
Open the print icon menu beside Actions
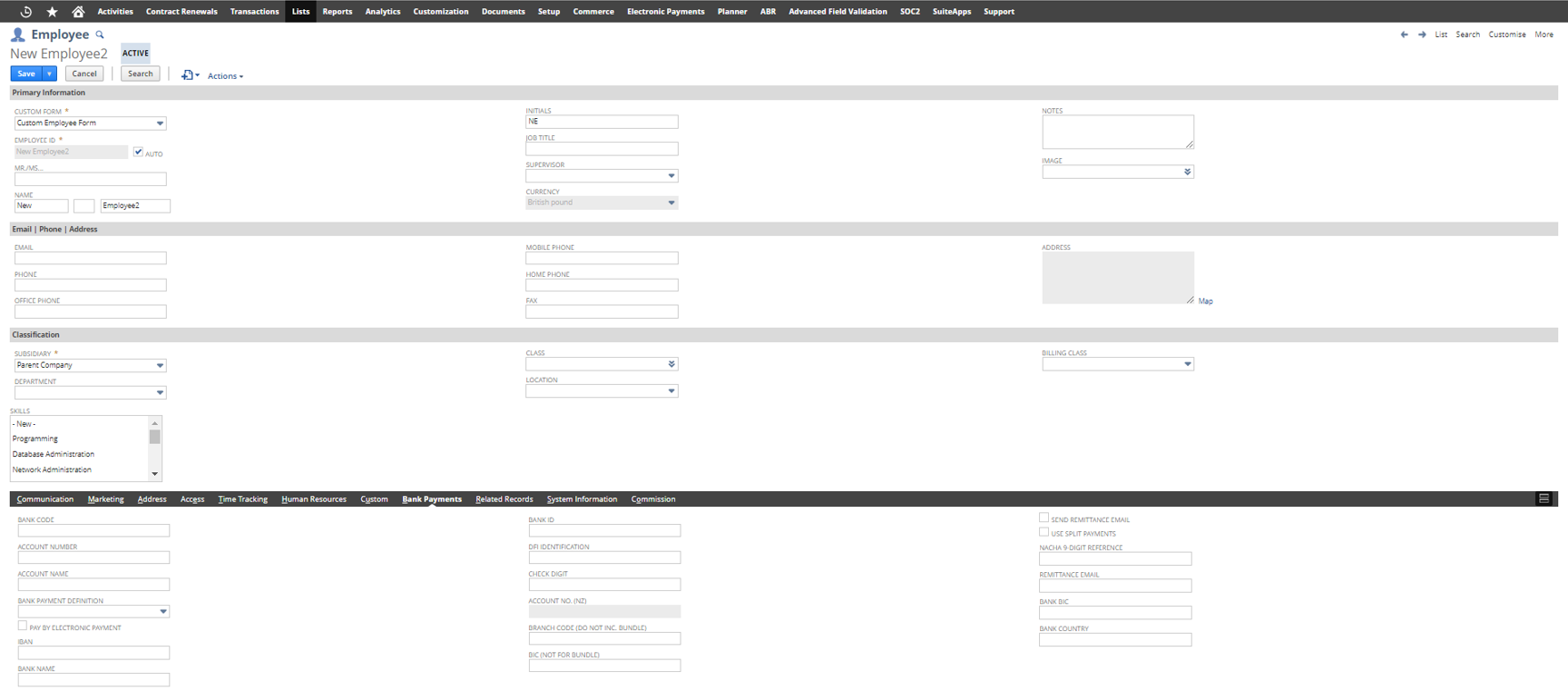pyautogui.click(x=189, y=75)
